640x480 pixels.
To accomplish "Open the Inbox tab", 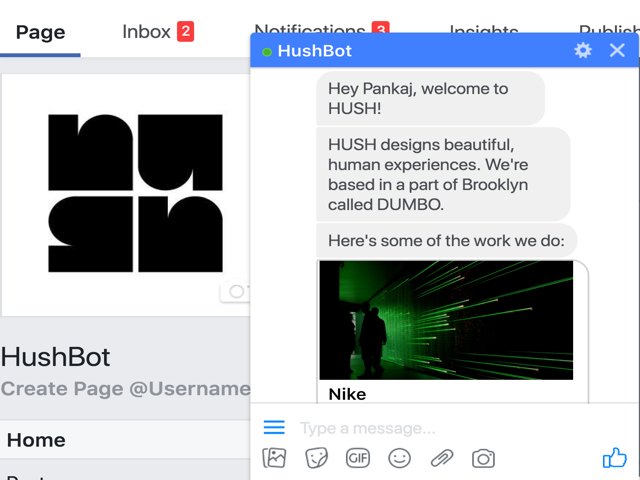I will click(146, 32).
